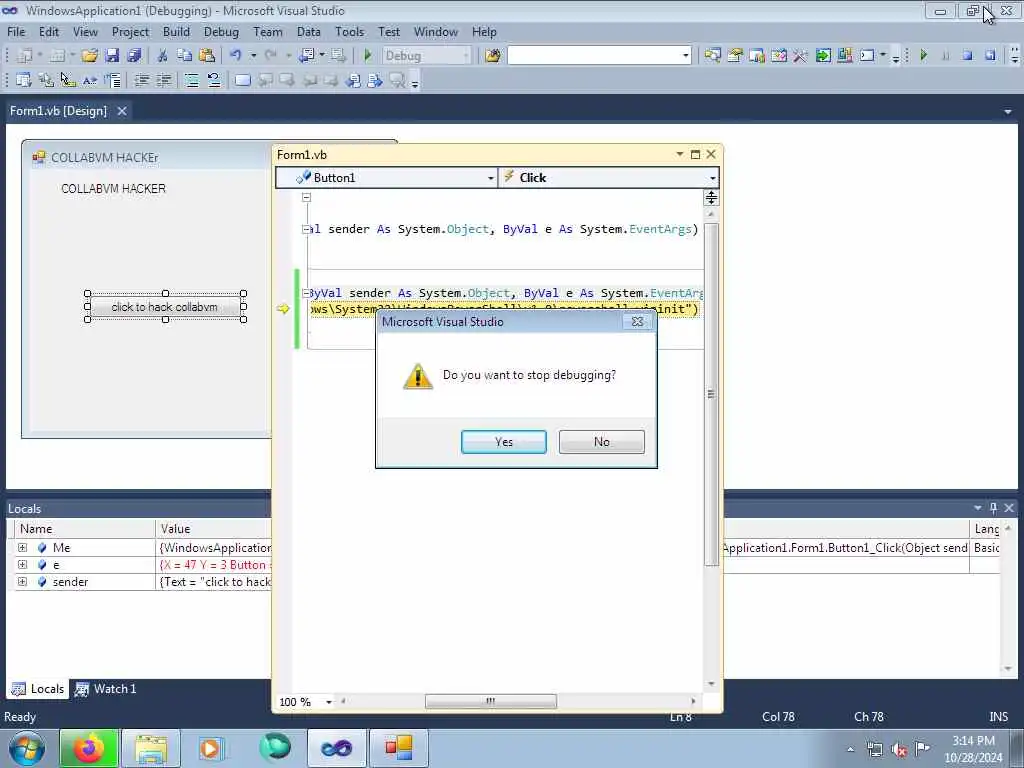1024x768 pixels.
Task: Click the Uncomment Lines icon
Action: pyautogui.click(x=214, y=80)
